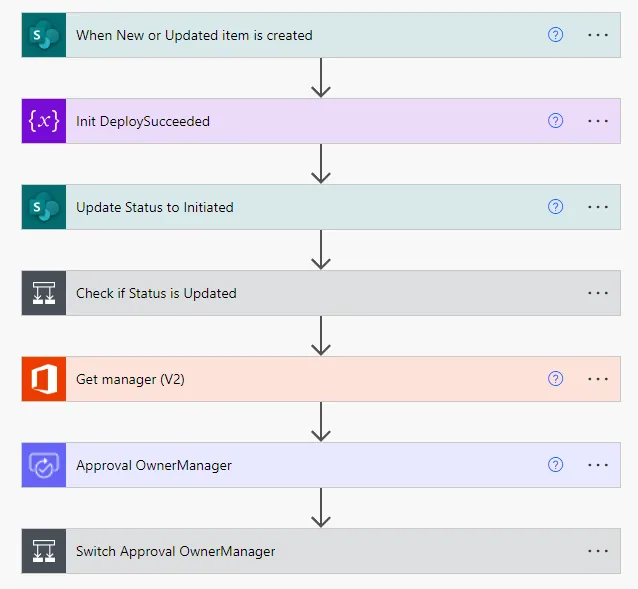The height and width of the screenshot is (589, 638).
Task: Open help for Update Status to Initiated
Action: [555, 207]
